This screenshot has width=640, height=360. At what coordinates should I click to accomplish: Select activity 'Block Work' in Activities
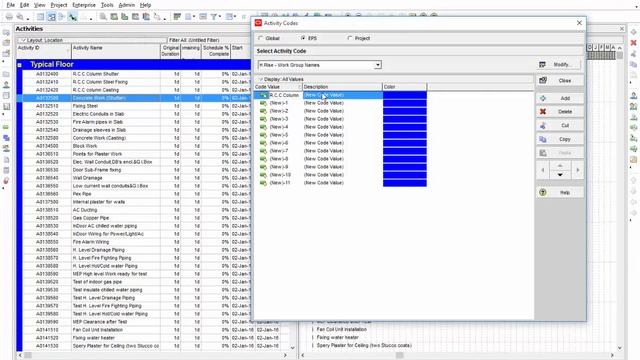click(x=85, y=146)
